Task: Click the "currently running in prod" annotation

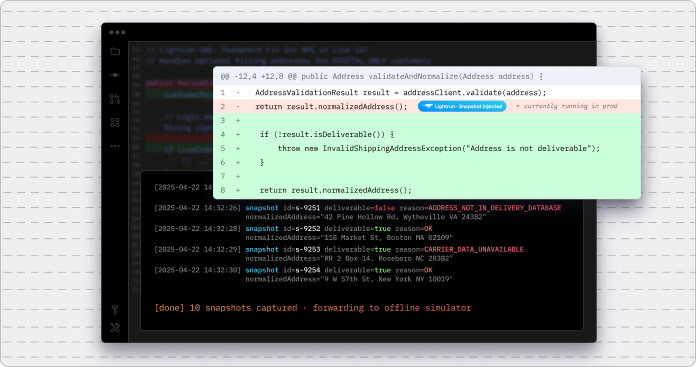Action: [x=567, y=106]
